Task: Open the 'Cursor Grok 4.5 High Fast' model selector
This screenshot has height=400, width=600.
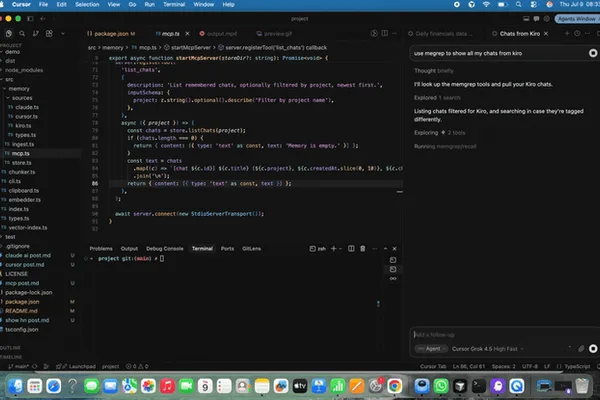Action: click(488, 349)
